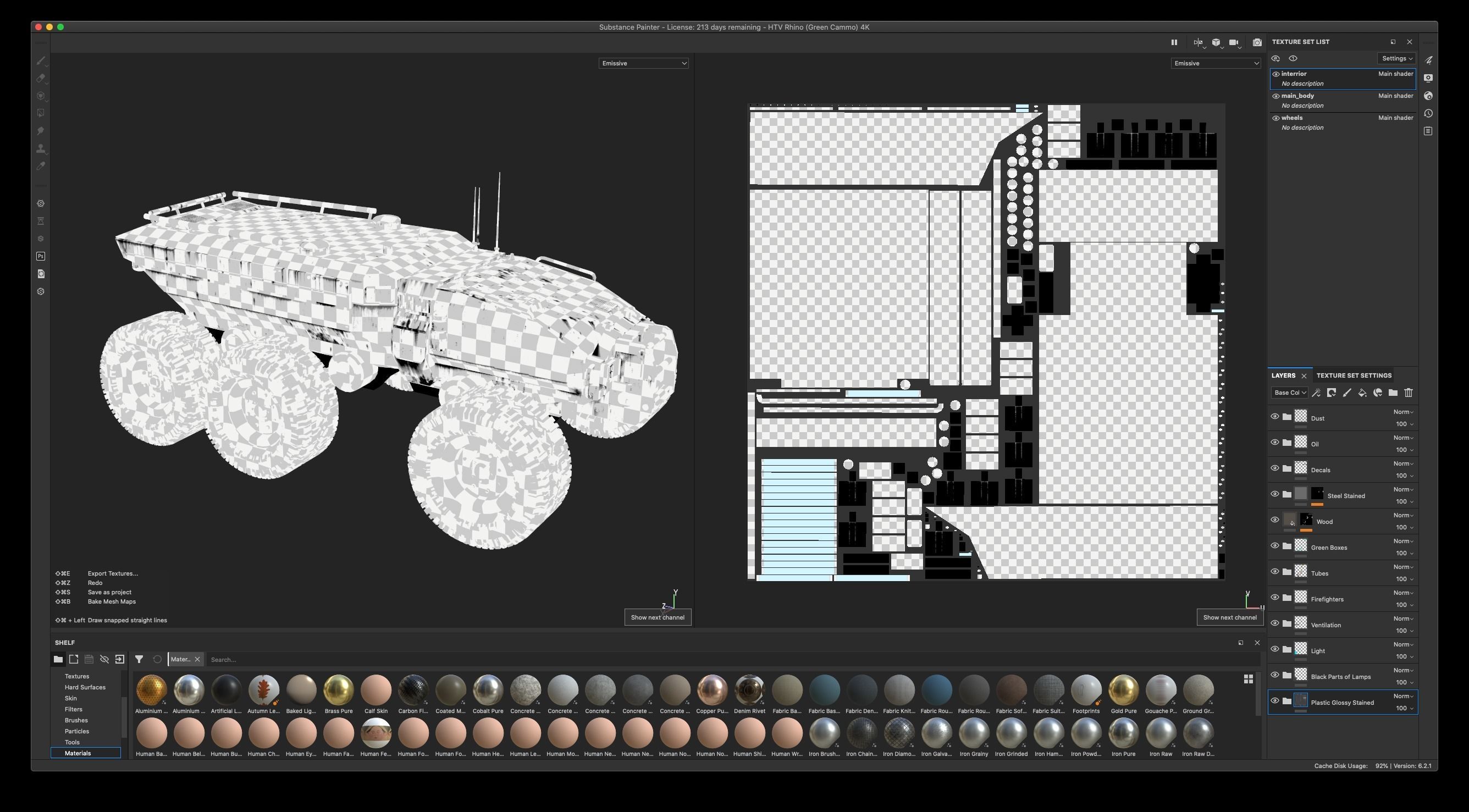Click Show next channel button in 2D view
Viewport: 1469px width, 812px height.
[x=1229, y=617]
